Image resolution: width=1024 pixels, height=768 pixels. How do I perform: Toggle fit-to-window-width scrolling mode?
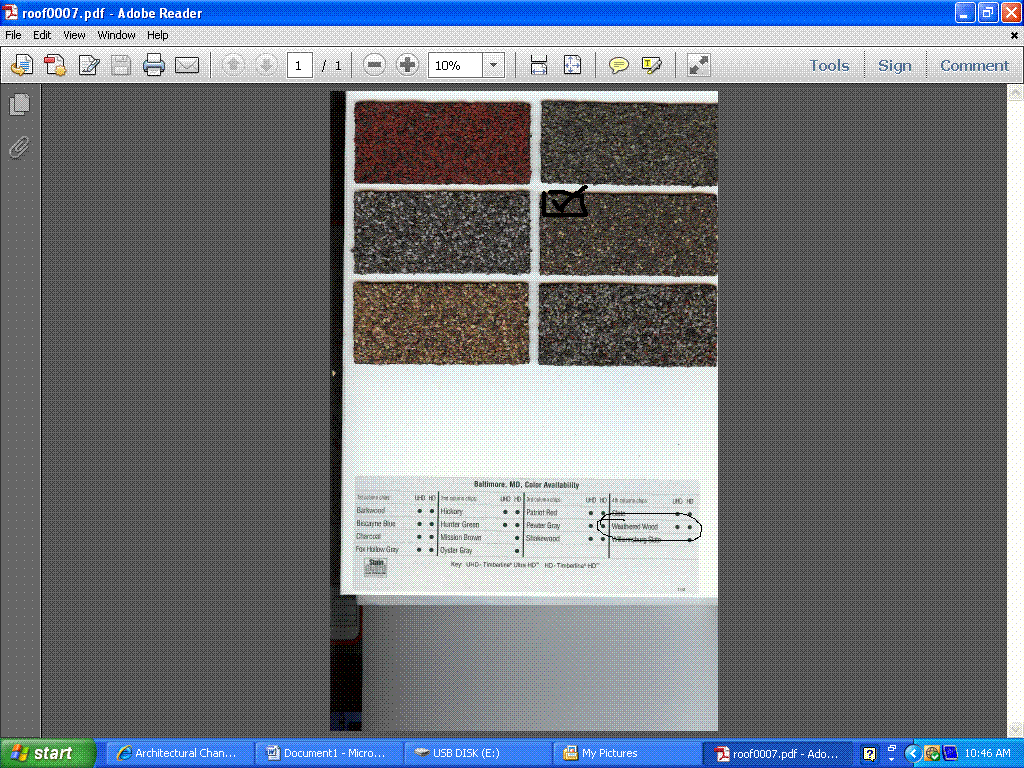539,66
